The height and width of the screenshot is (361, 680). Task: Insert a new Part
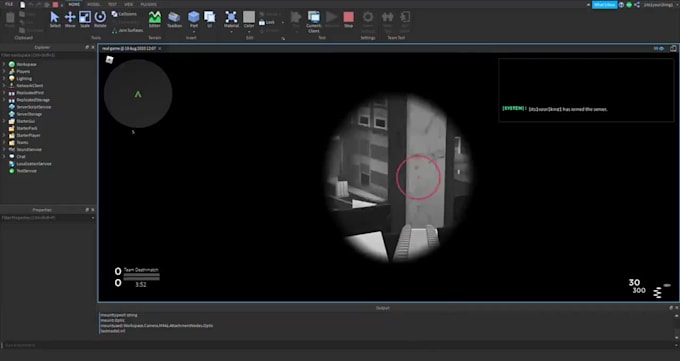(193, 20)
